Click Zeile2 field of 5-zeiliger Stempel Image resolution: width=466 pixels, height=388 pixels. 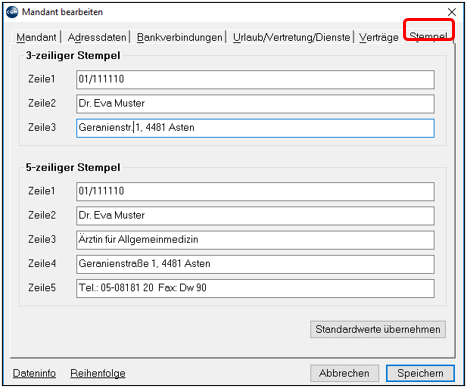(x=255, y=216)
